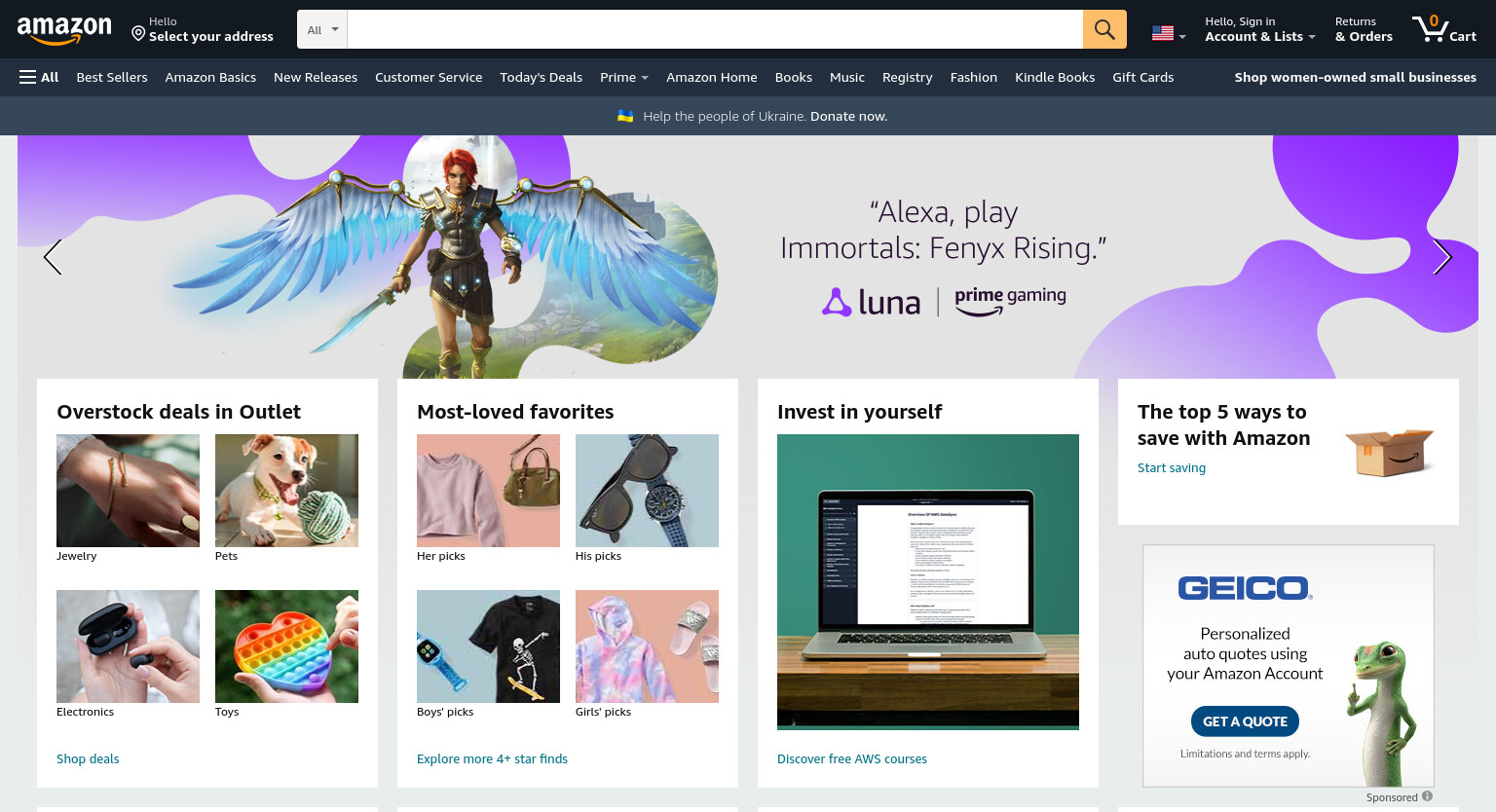Screen dimensions: 1496x812
Task: Click Discover free AWS courses link
Action: (851, 758)
